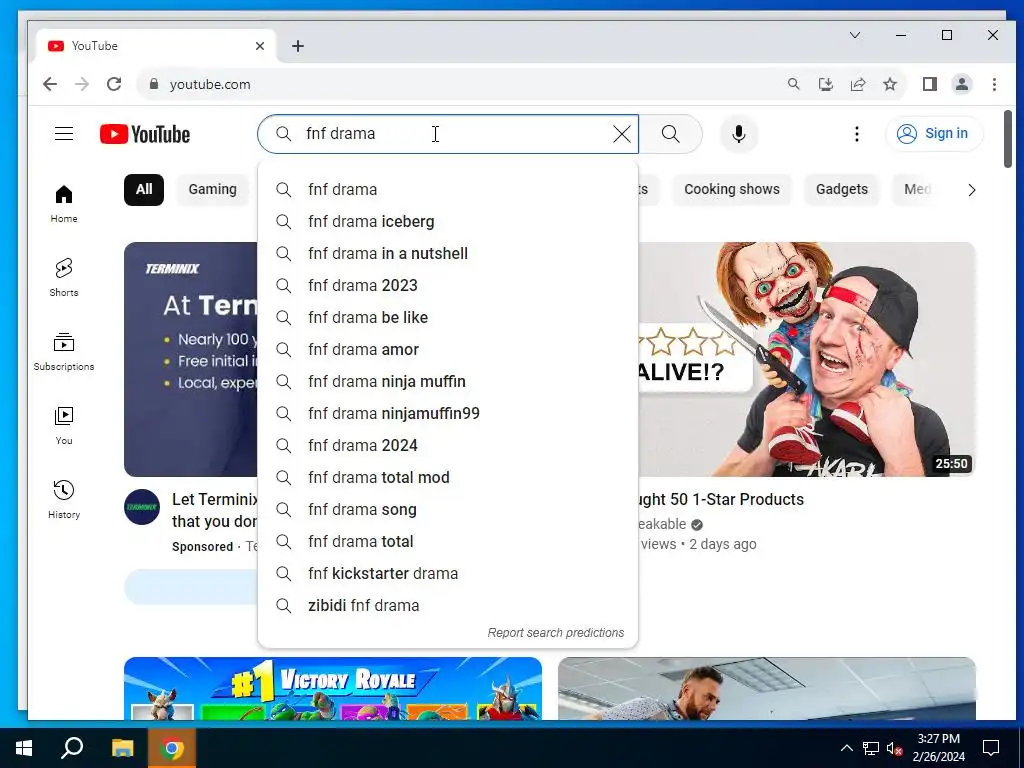Screen dimensions: 1024x768
Task: Pick suggestion "fnf drama total"
Action: pyautogui.click(x=448, y=541)
